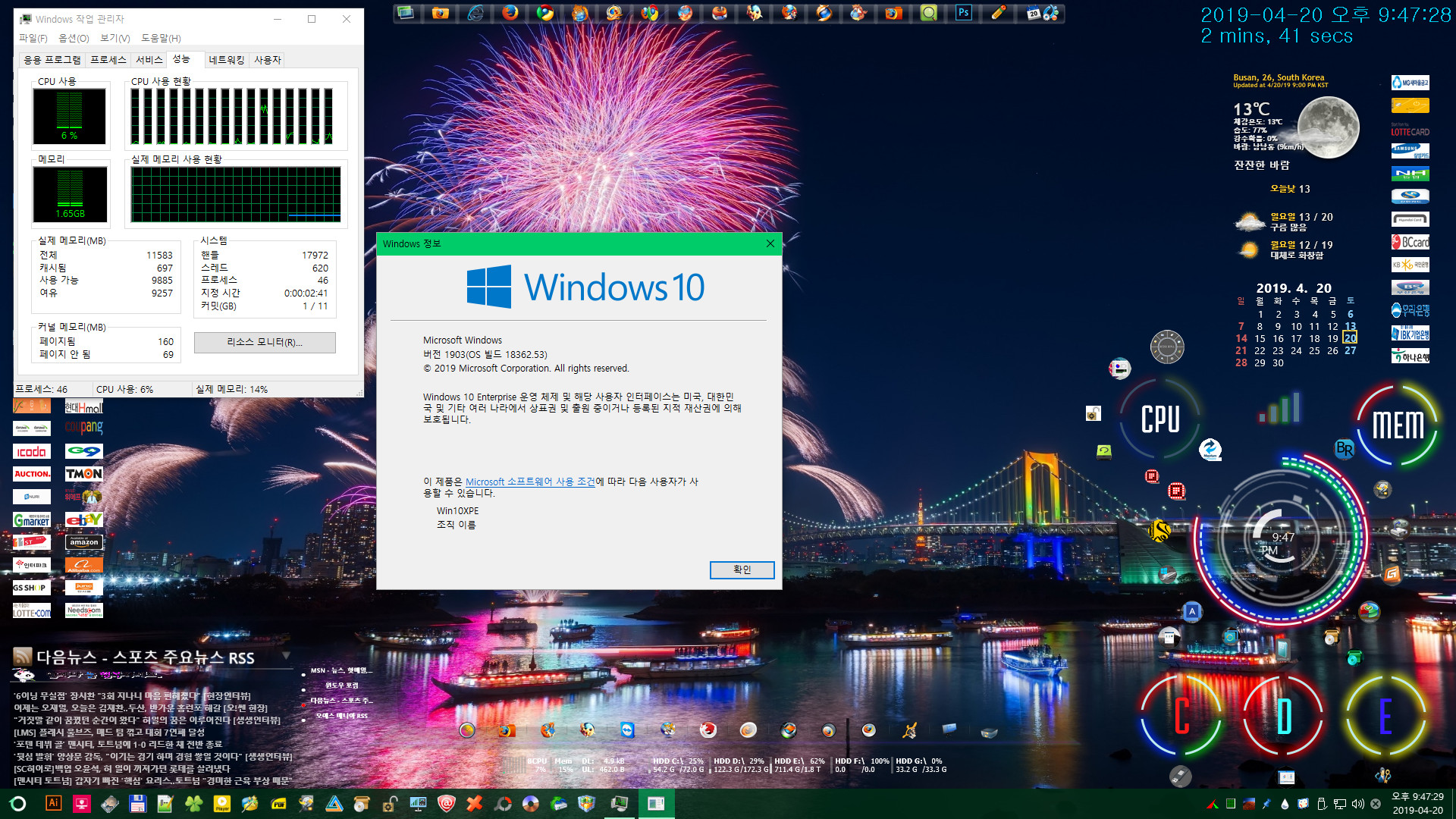The height and width of the screenshot is (819, 1456).
Task: Open the [SC히어로] news headline
Action: (x=122, y=768)
